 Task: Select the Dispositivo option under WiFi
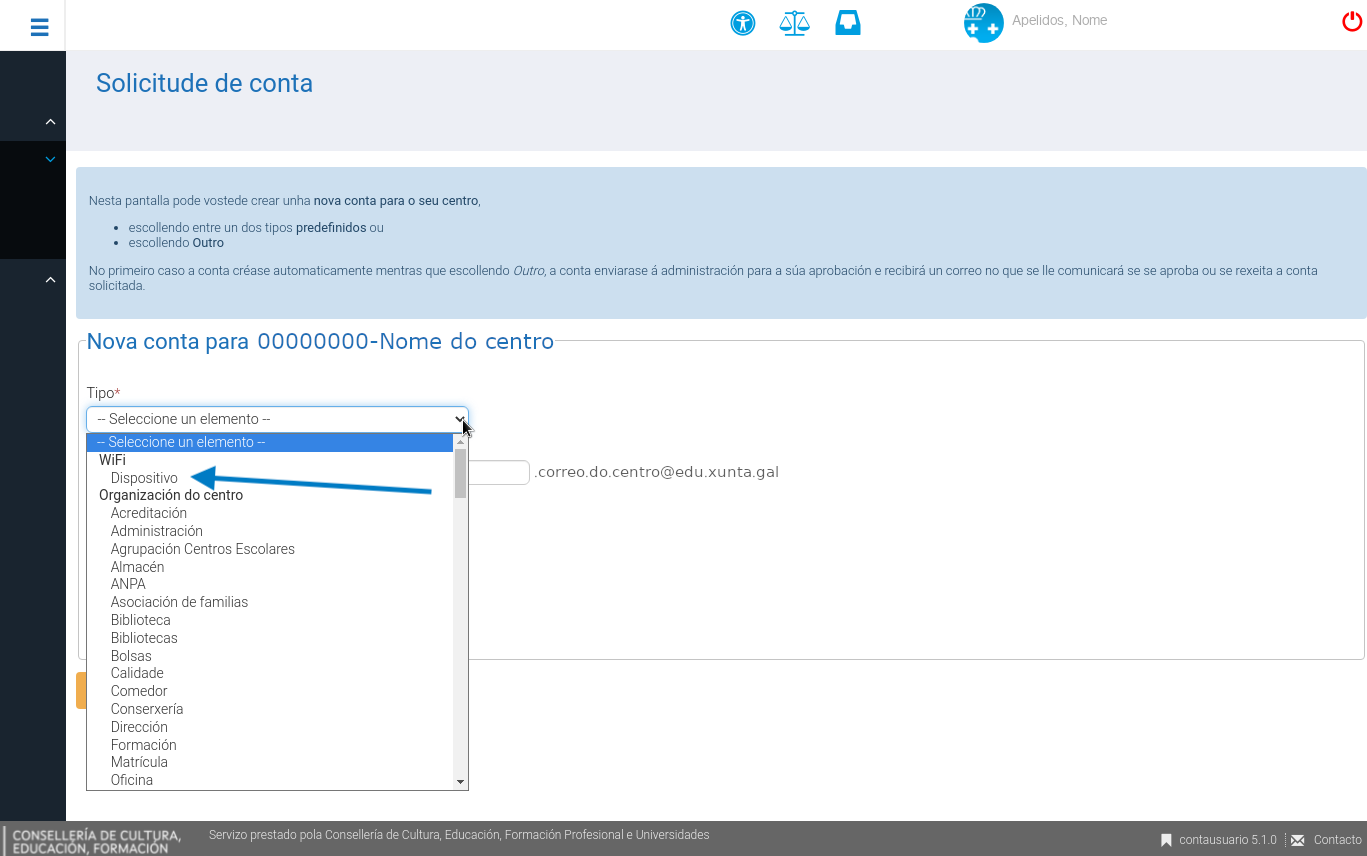tap(143, 478)
